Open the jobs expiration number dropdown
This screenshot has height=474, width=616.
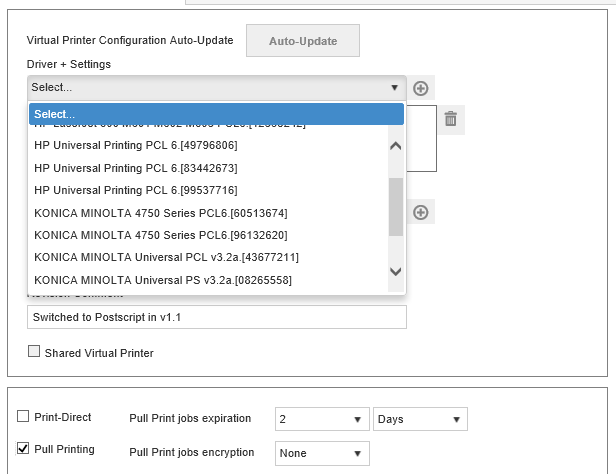[x=320, y=419]
